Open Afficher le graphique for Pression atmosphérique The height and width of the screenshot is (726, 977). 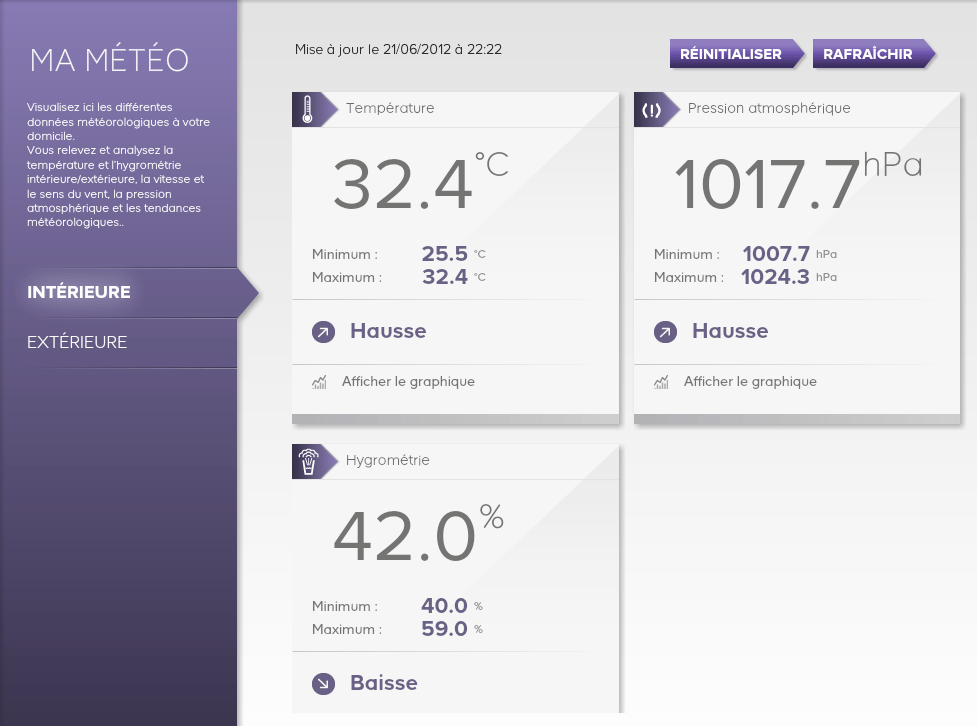pos(750,381)
